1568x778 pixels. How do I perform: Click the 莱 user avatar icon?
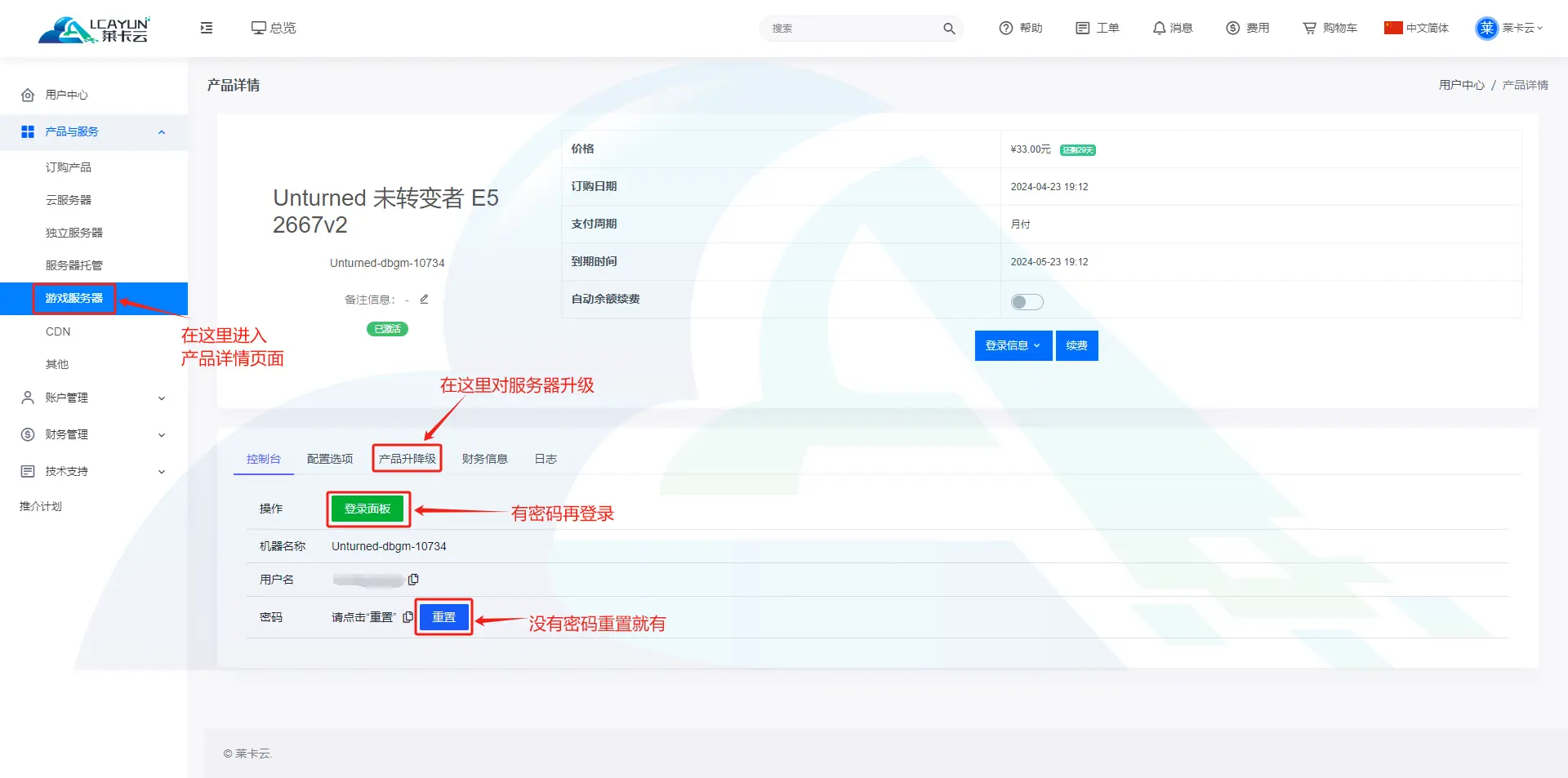pos(1486,29)
